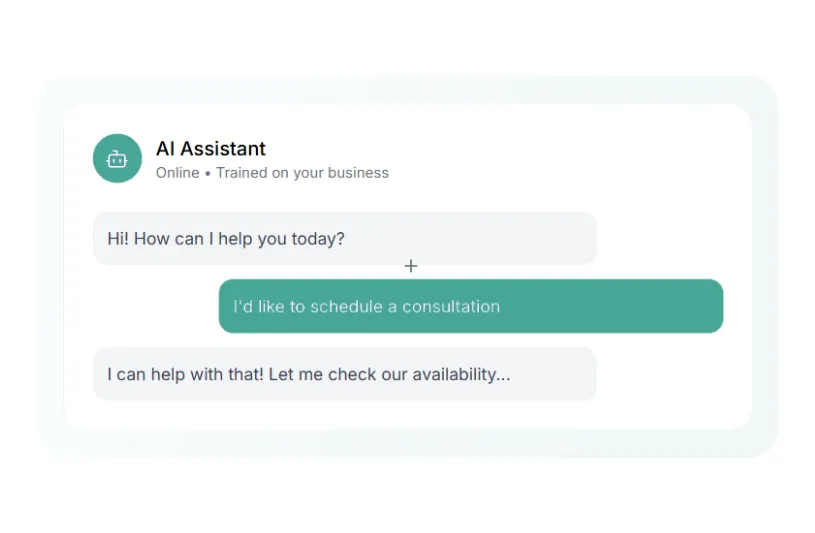Viewport: 815px width, 533px height.
Task: Click the word consultation in green bubble
Action: click(x=450, y=307)
